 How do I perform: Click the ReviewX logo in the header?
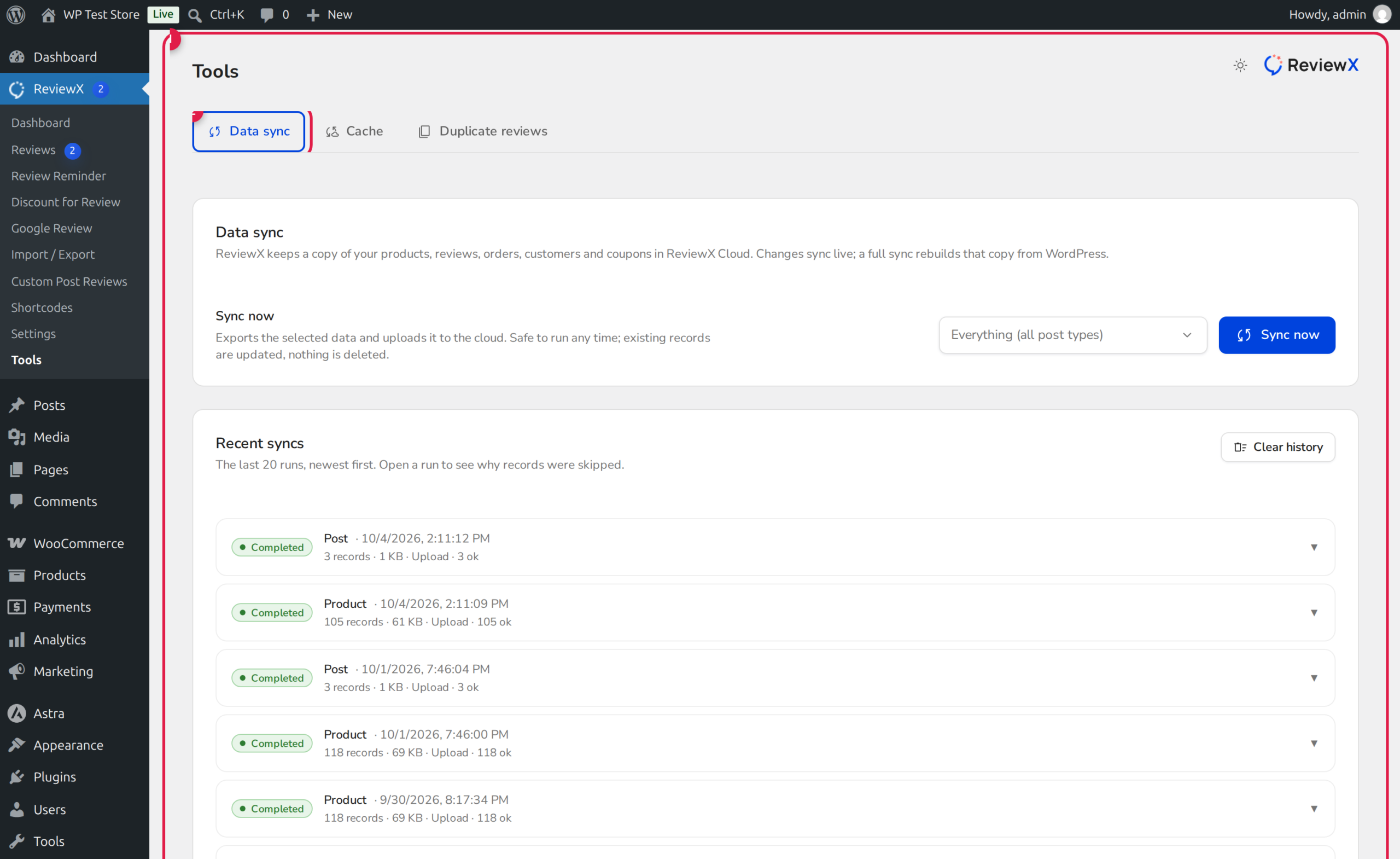1311,65
